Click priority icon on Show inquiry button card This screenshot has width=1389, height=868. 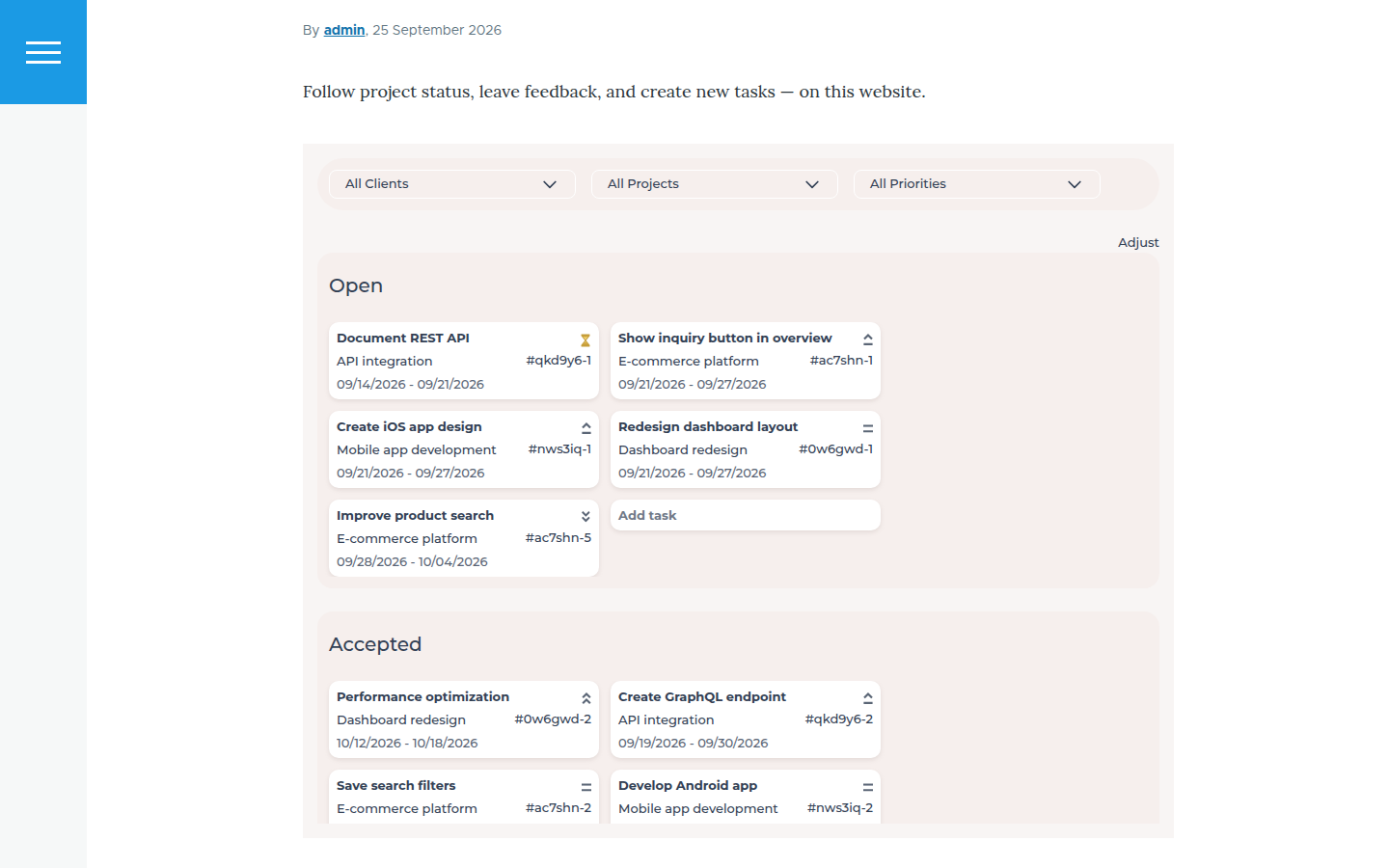[867, 339]
